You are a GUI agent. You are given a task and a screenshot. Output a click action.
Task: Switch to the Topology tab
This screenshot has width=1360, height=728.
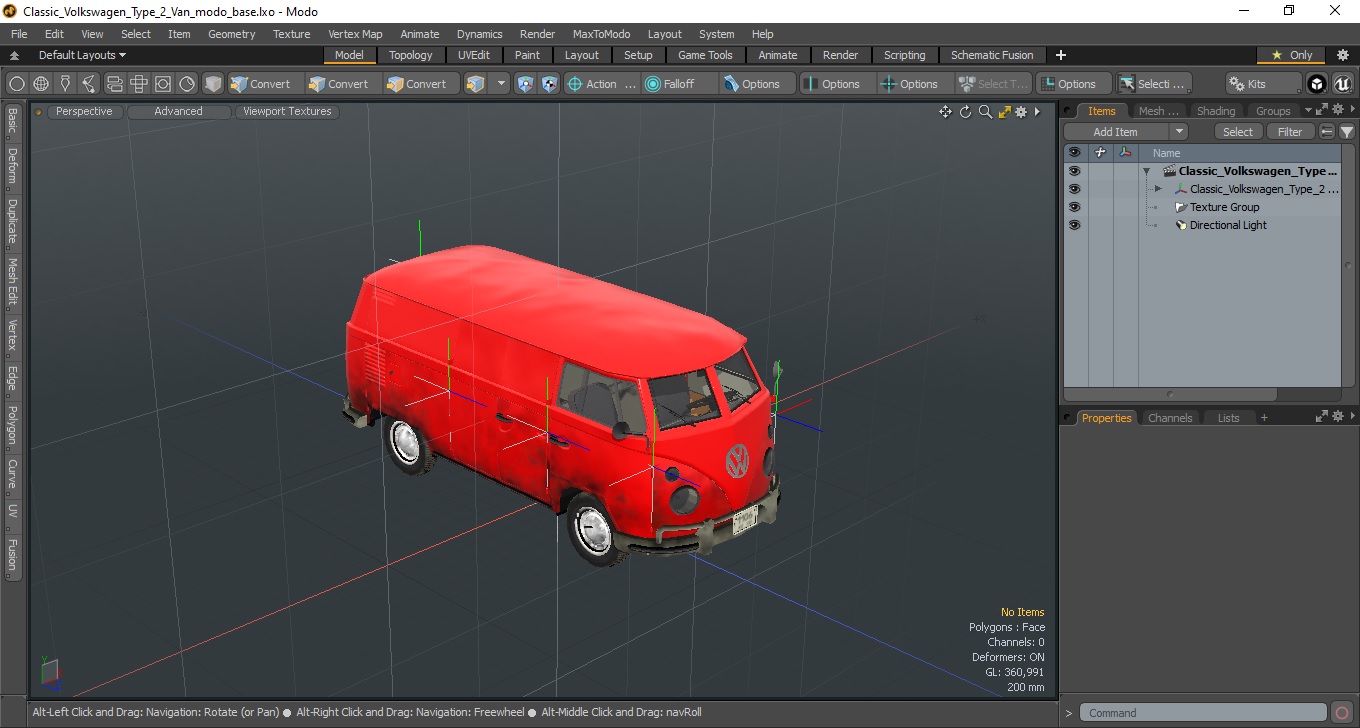point(411,55)
